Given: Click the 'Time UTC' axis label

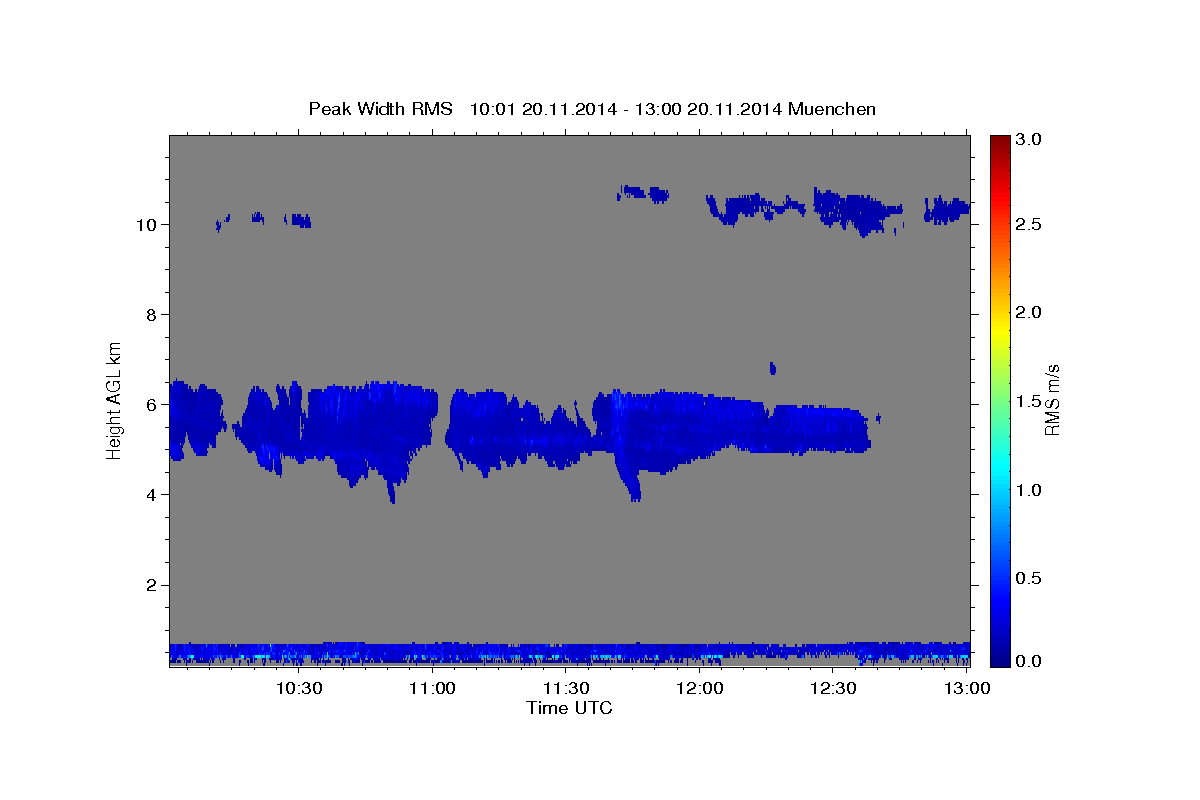Looking at the screenshot, I should tap(569, 708).
